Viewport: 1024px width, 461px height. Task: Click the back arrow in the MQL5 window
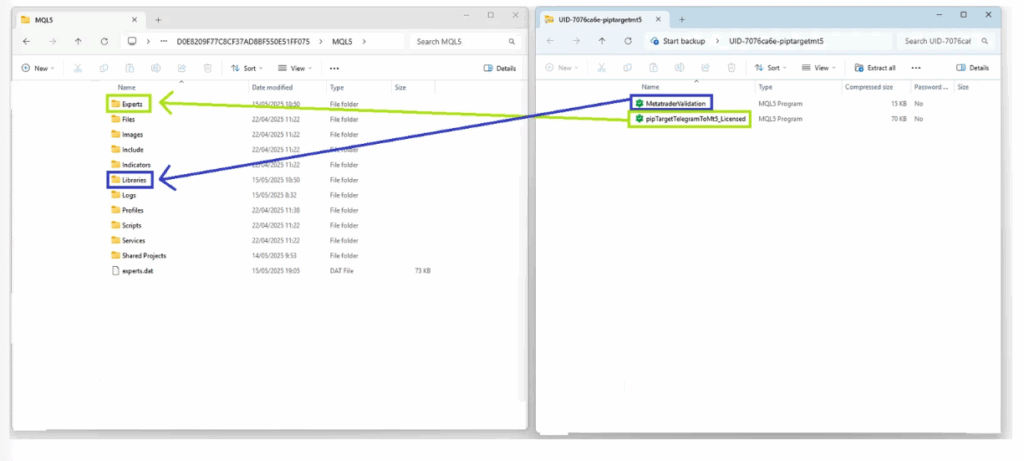[x=26, y=41]
